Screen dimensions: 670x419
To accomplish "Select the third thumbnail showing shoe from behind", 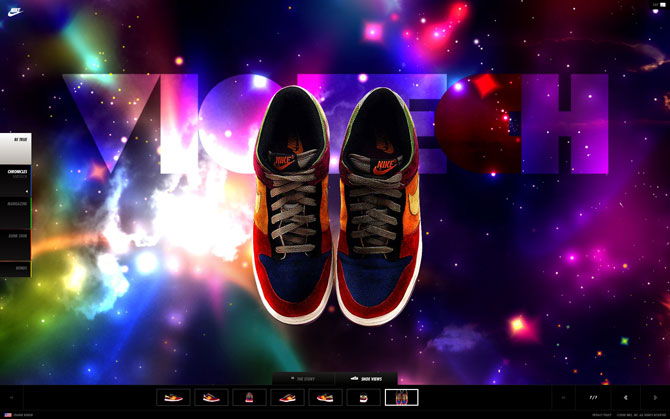I will tap(249, 398).
